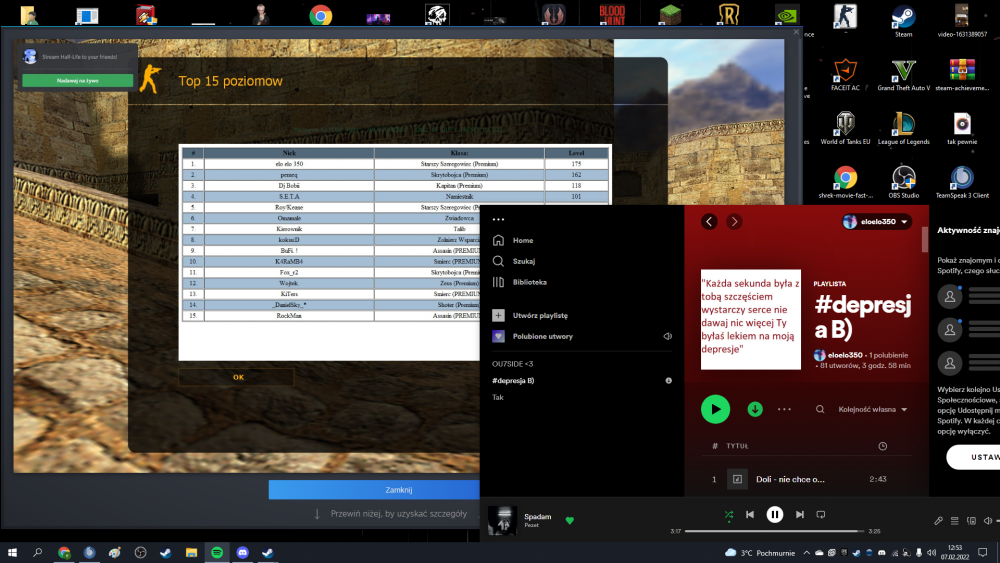Click the green play button for the playlist
This screenshot has height=563, width=1000.
point(715,409)
